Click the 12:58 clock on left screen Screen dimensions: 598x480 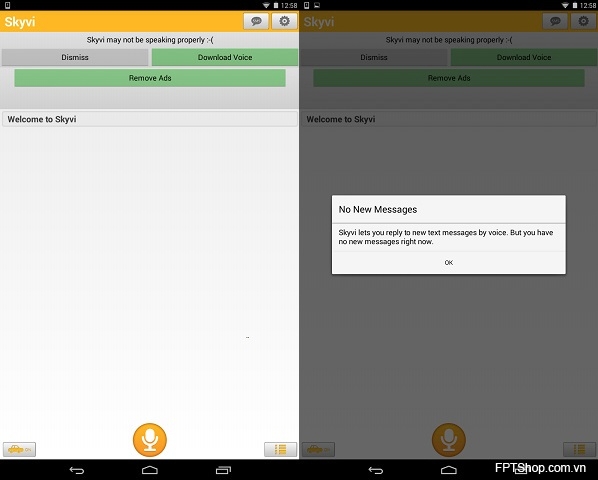(289, 5)
